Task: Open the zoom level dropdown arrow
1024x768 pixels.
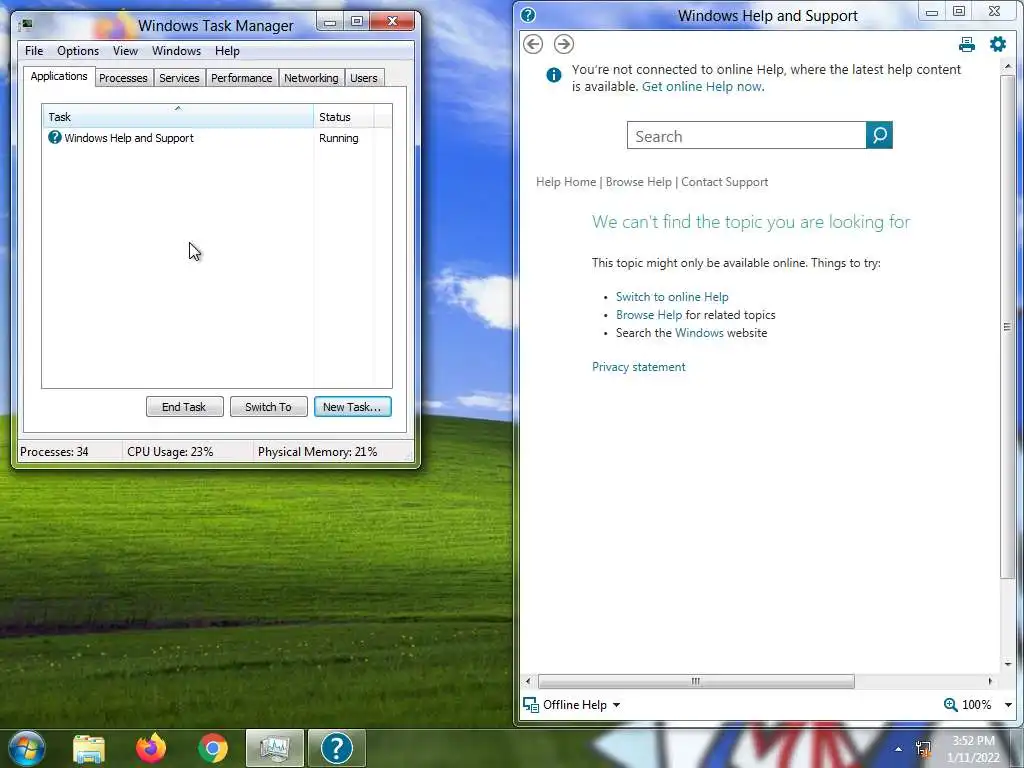Action: 1008,705
